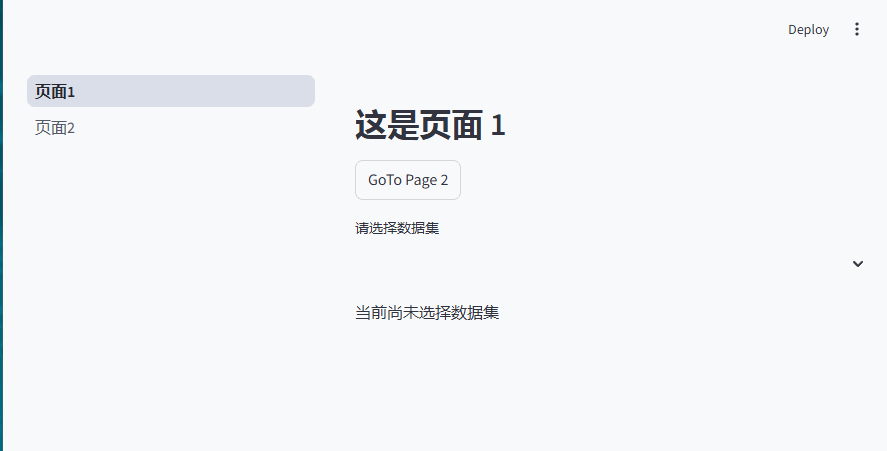Viewport: 887px width, 451px height.
Task: Open the three-dot main menu icon
Action: click(856, 29)
